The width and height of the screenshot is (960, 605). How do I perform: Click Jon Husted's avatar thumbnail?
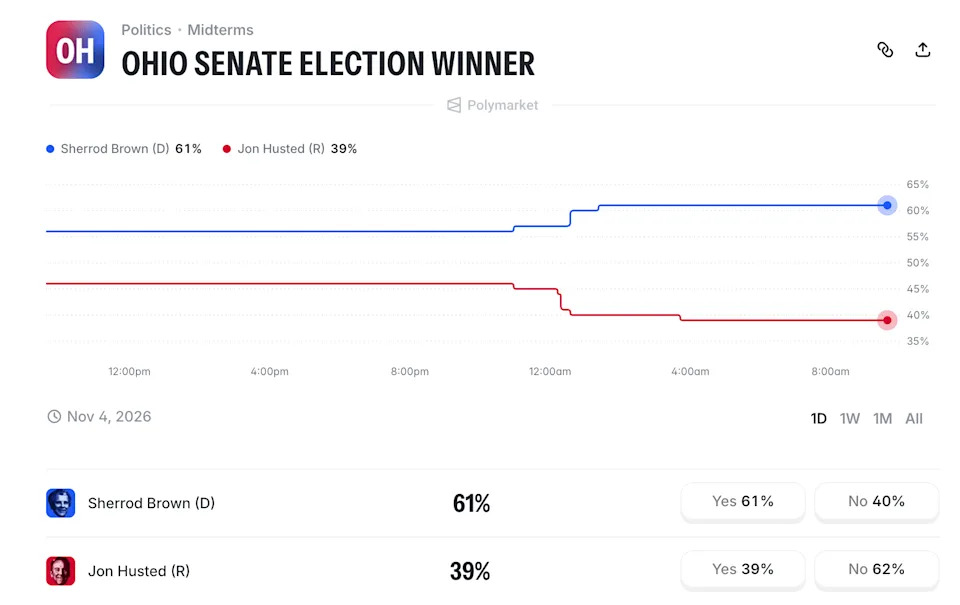tap(61, 571)
